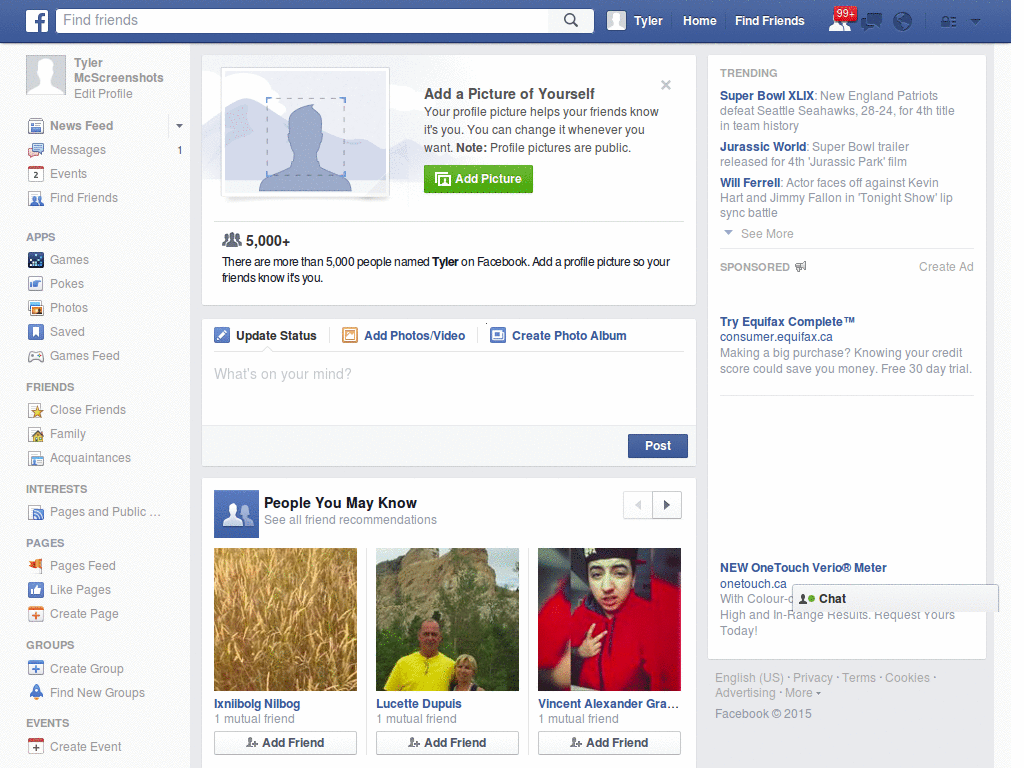The image size is (1024, 768).
Task: Click the search magnifier icon
Action: click(571, 20)
